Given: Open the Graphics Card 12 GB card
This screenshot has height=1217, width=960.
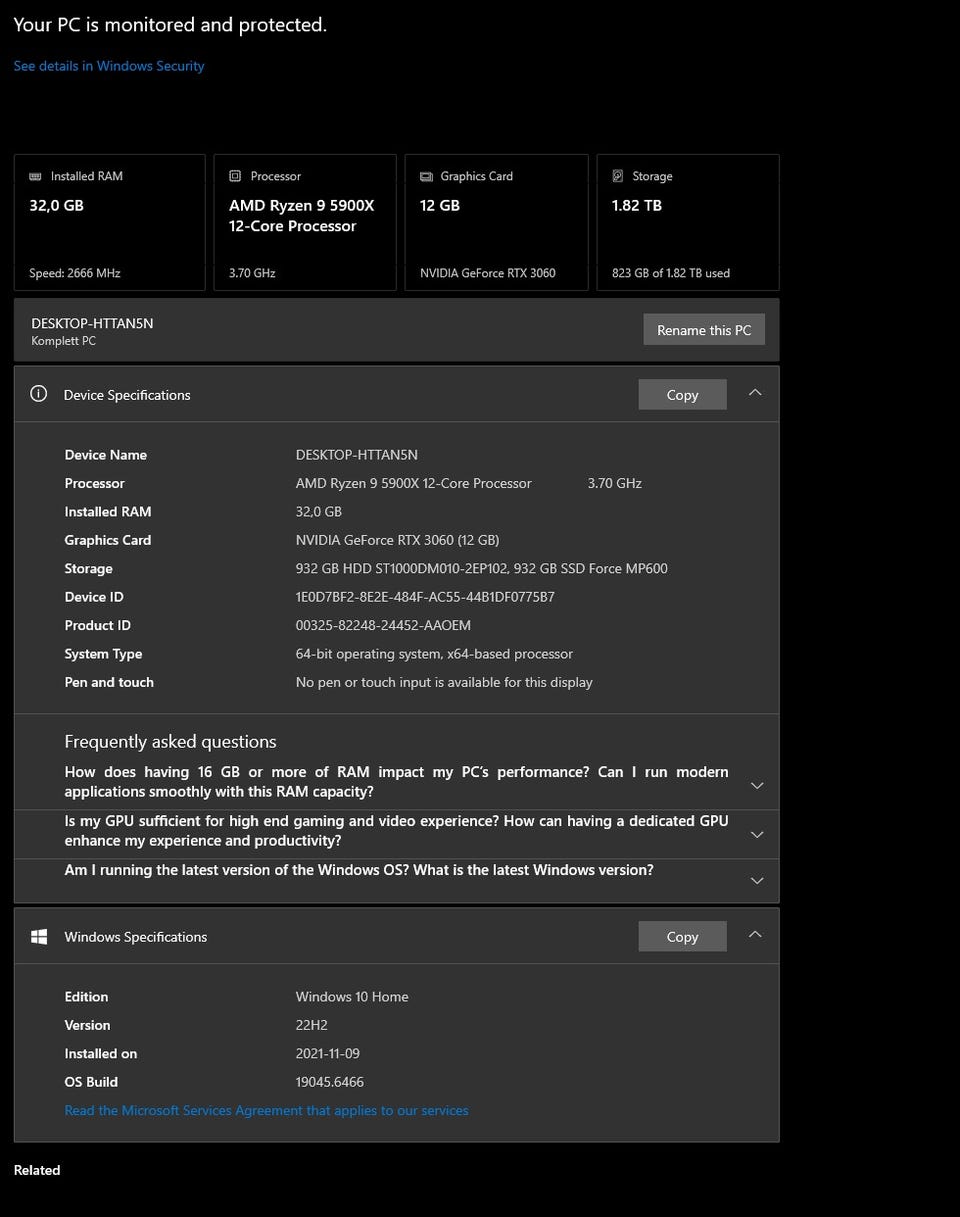Looking at the screenshot, I should coord(497,222).
